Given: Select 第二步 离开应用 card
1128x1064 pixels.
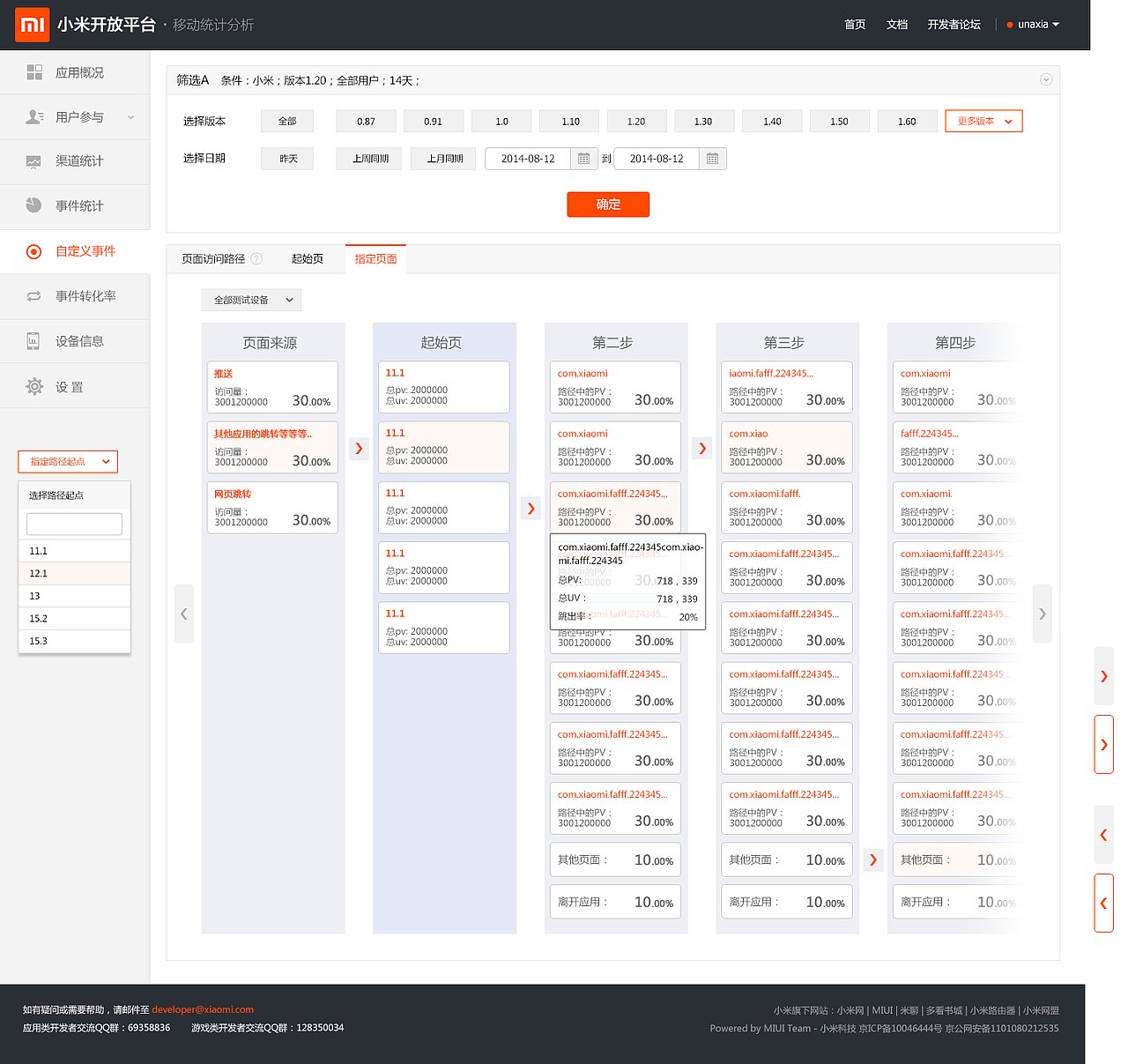Looking at the screenshot, I should point(615,902).
